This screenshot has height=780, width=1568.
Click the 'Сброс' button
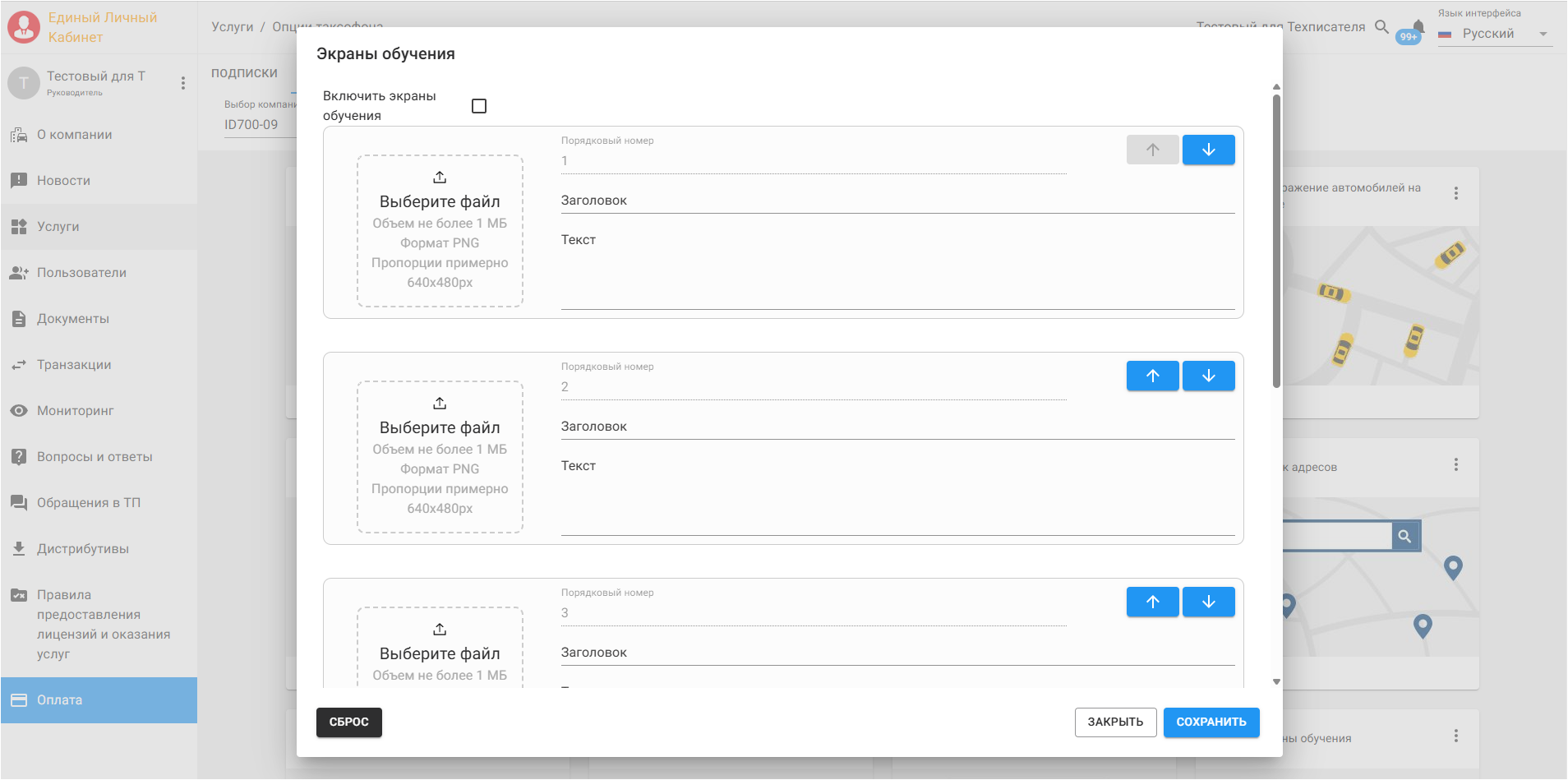click(x=349, y=722)
